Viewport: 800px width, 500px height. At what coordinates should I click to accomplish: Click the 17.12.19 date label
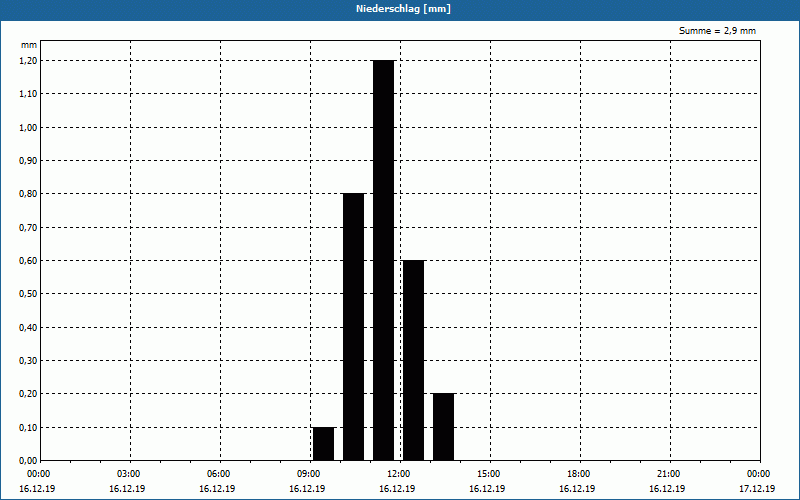(x=757, y=489)
